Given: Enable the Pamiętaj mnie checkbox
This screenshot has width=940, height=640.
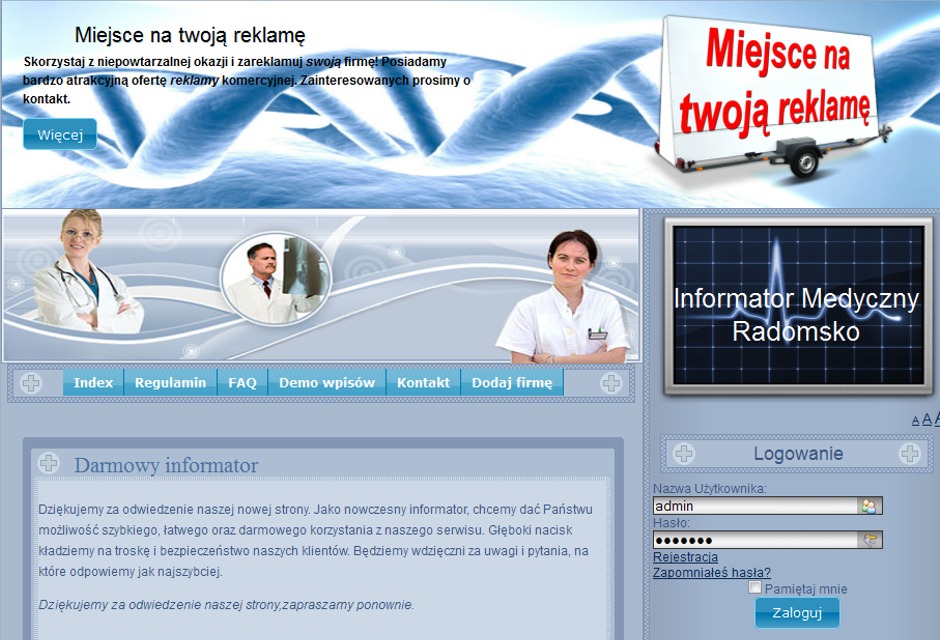Looking at the screenshot, I should (x=755, y=588).
